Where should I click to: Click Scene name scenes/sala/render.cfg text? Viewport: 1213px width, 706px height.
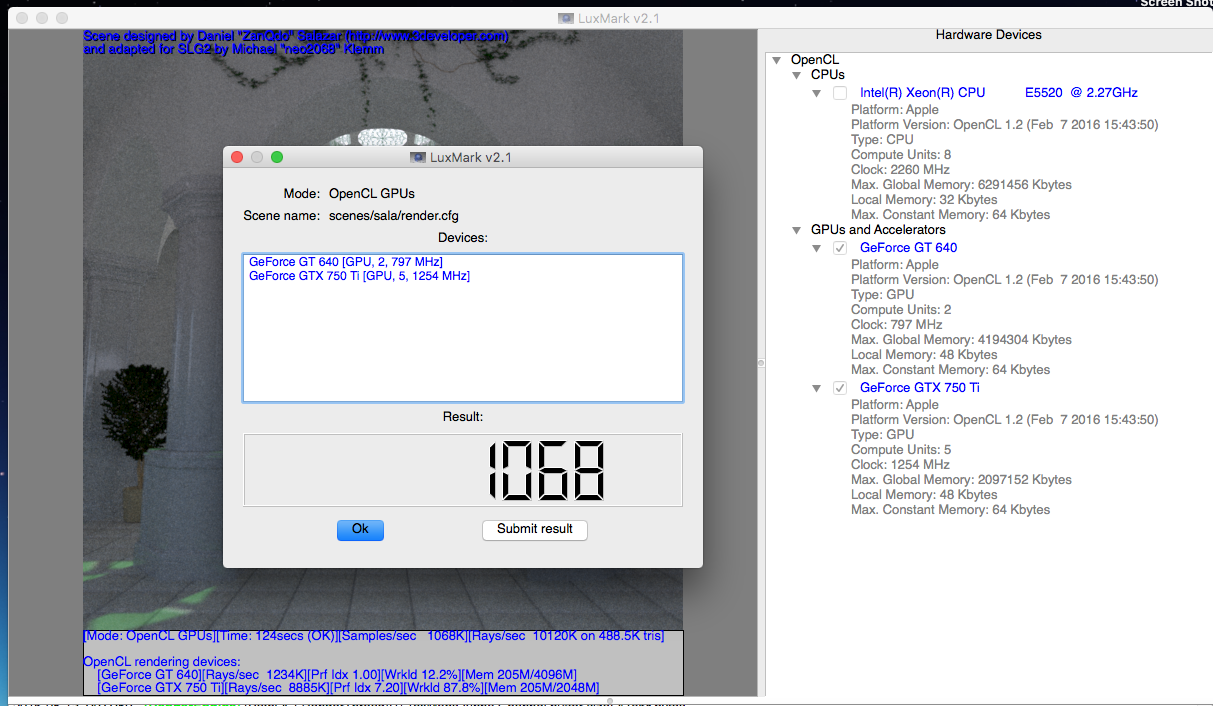[394, 215]
